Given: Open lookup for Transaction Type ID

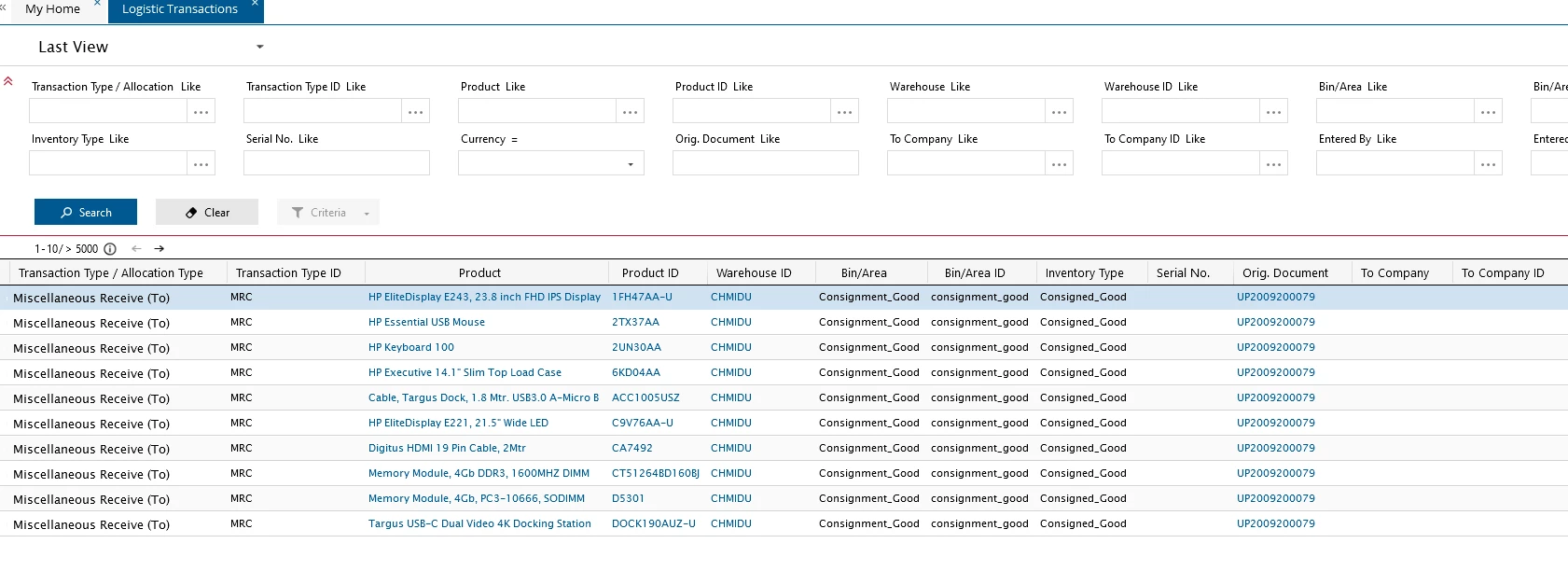Looking at the screenshot, I should click(x=416, y=111).
